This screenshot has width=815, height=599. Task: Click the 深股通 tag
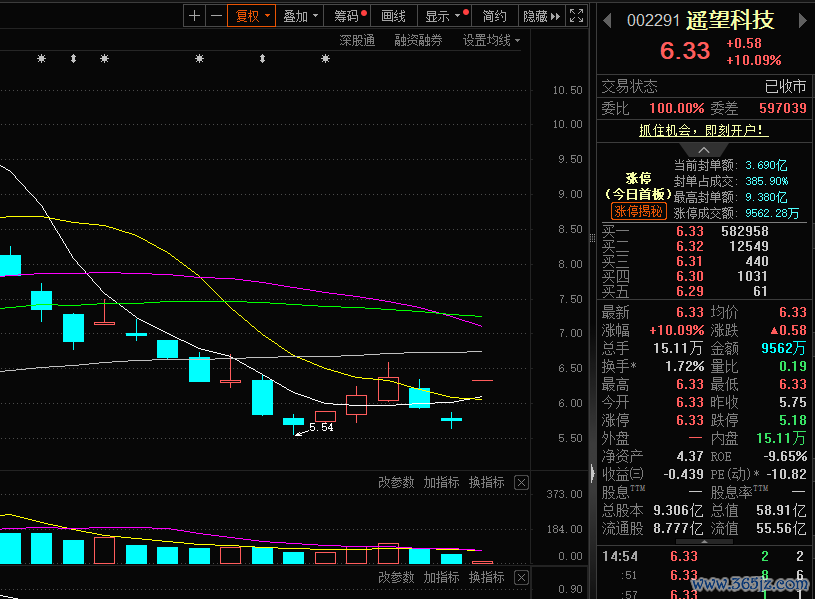tap(357, 40)
